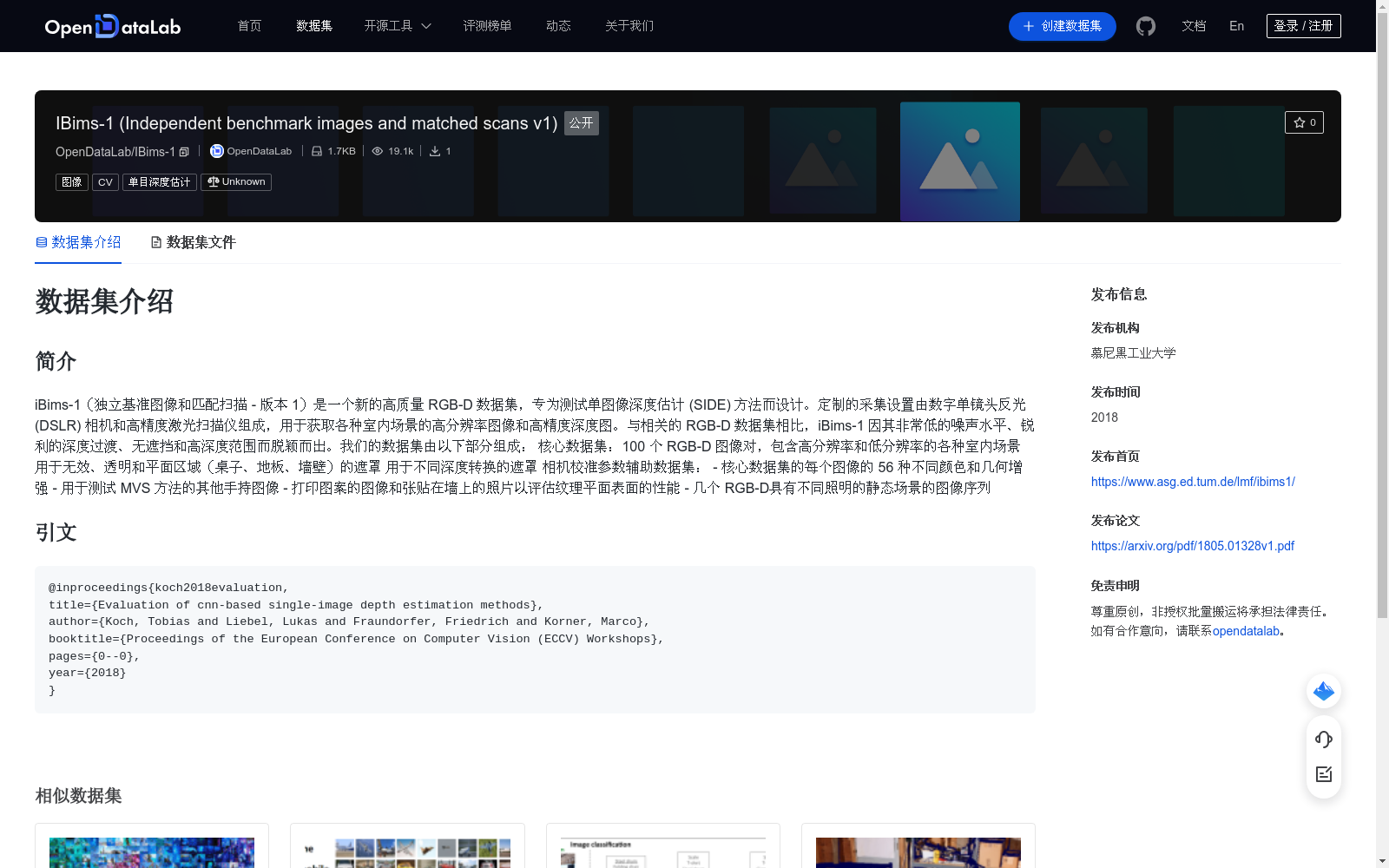Click the 公开 badge
This screenshot has height=868, width=1389.
(x=582, y=123)
